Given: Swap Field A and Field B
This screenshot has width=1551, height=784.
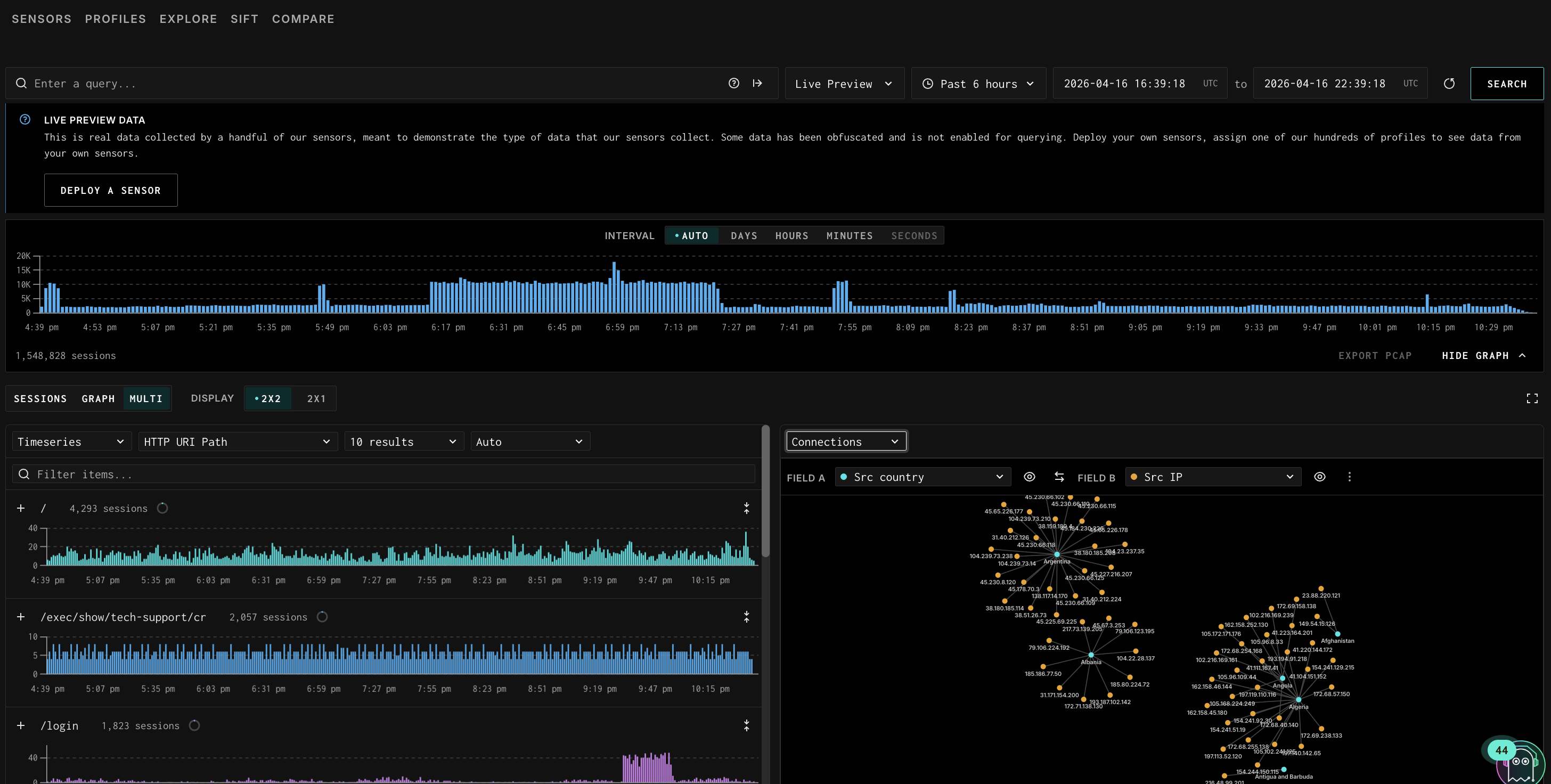Looking at the screenshot, I should [1059, 477].
